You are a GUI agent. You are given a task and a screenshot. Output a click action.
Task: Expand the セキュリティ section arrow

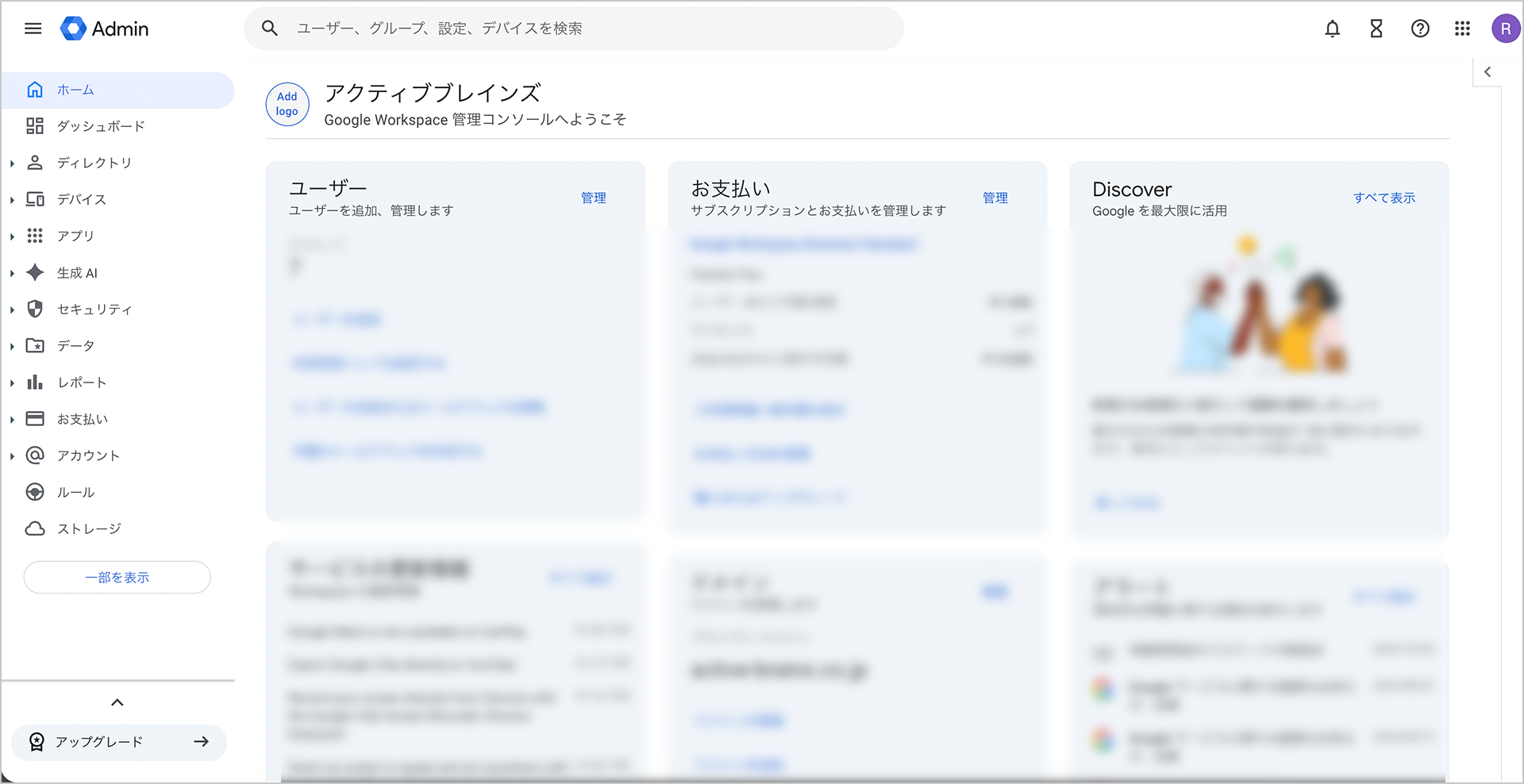[x=12, y=309]
